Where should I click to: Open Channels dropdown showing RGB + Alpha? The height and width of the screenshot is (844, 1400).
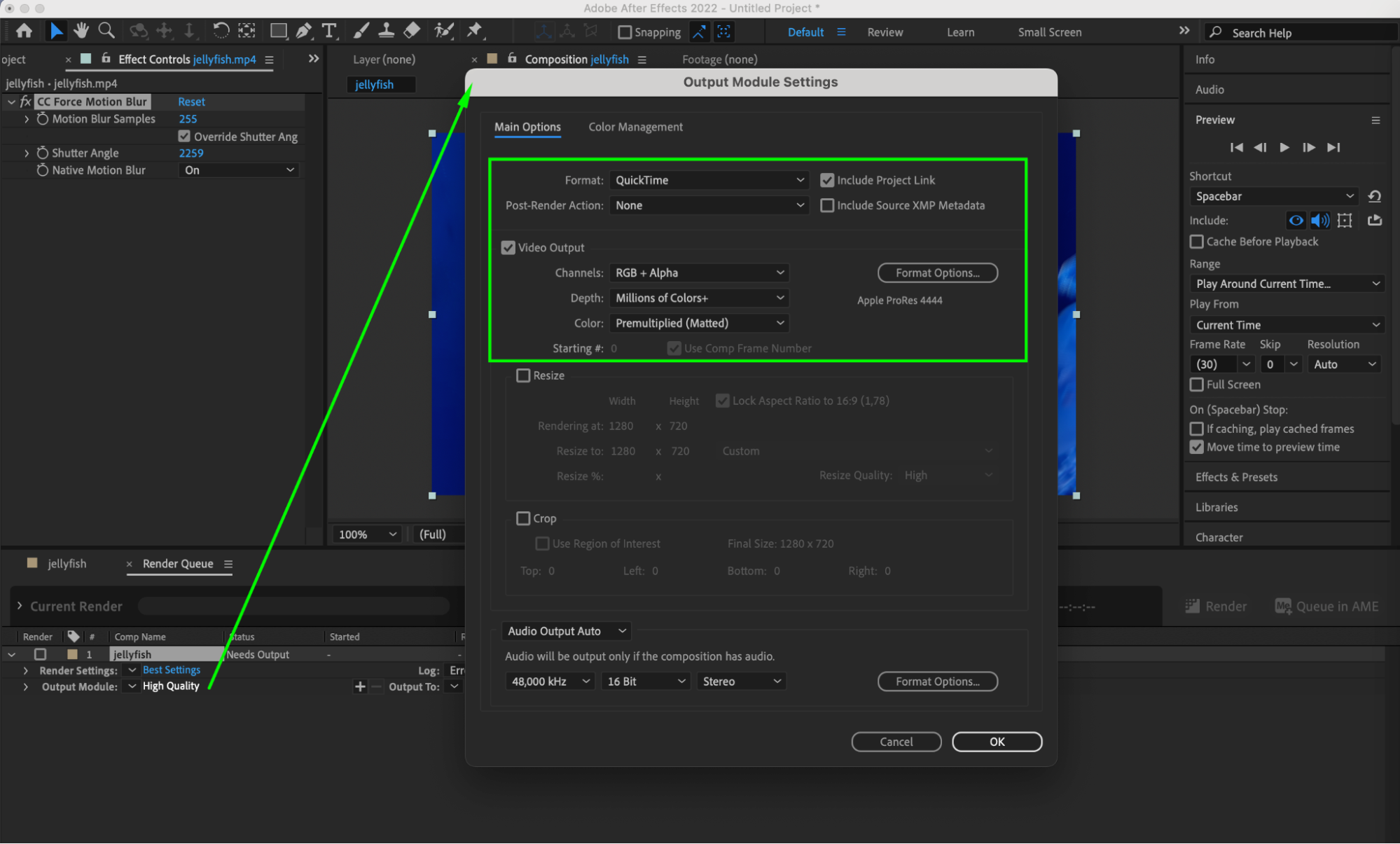click(699, 272)
